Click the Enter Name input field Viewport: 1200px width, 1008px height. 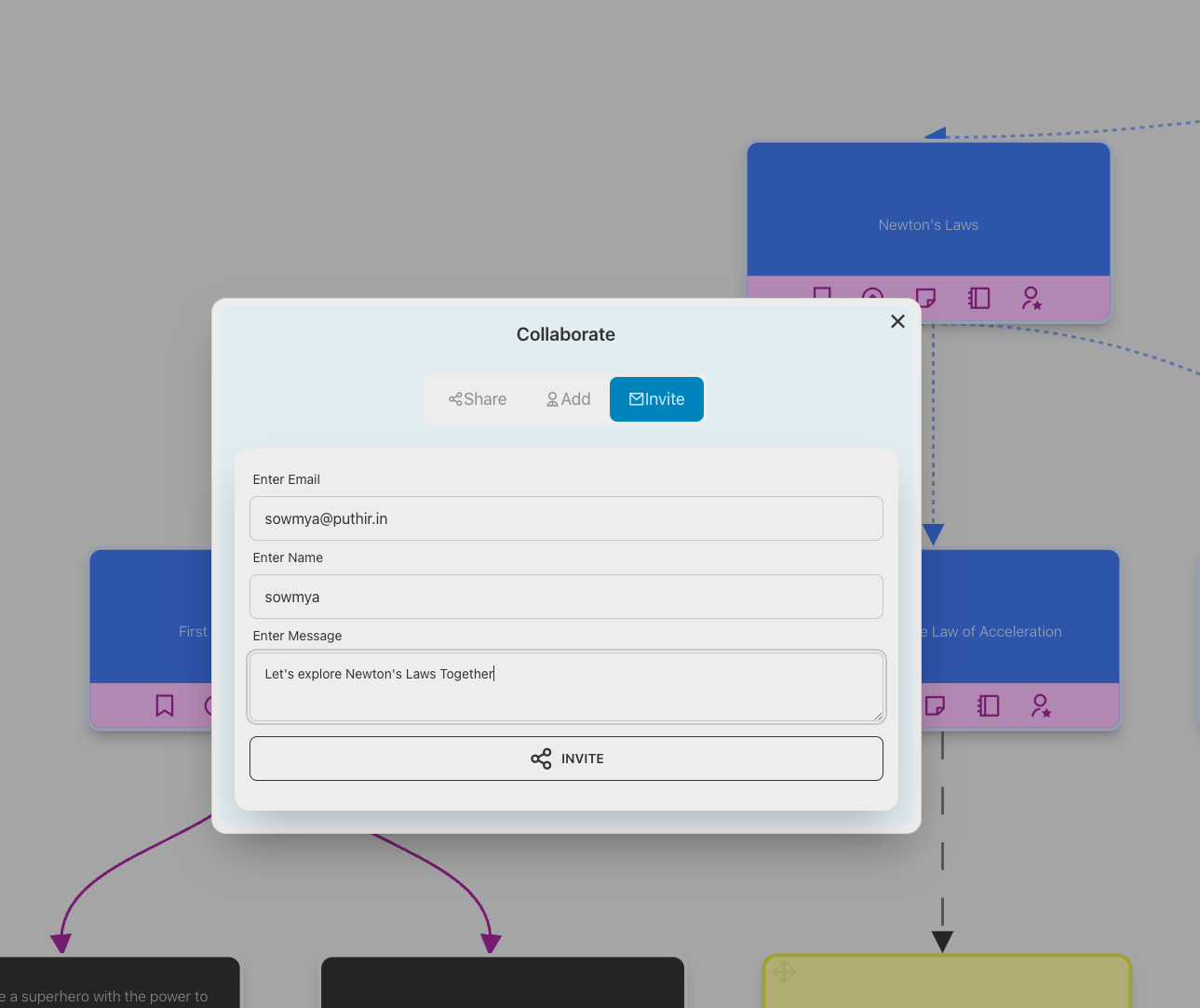(x=566, y=597)
